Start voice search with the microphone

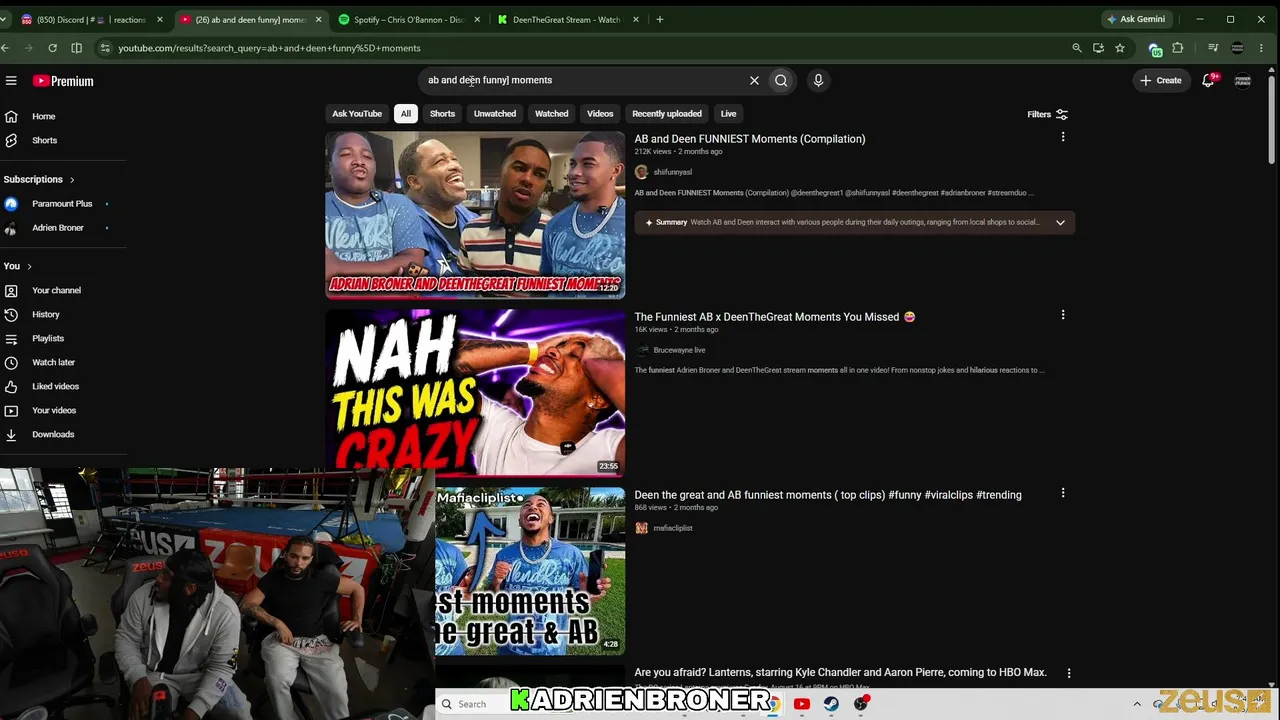coord(818,80)
